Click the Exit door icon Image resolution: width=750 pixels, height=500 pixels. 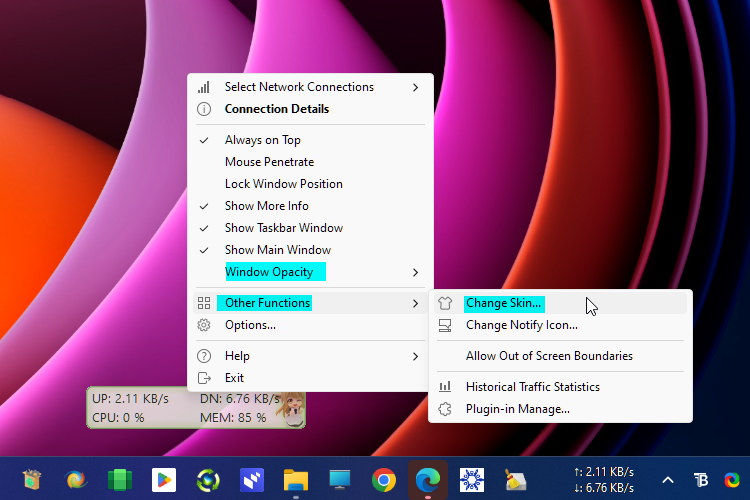point(204,378)
